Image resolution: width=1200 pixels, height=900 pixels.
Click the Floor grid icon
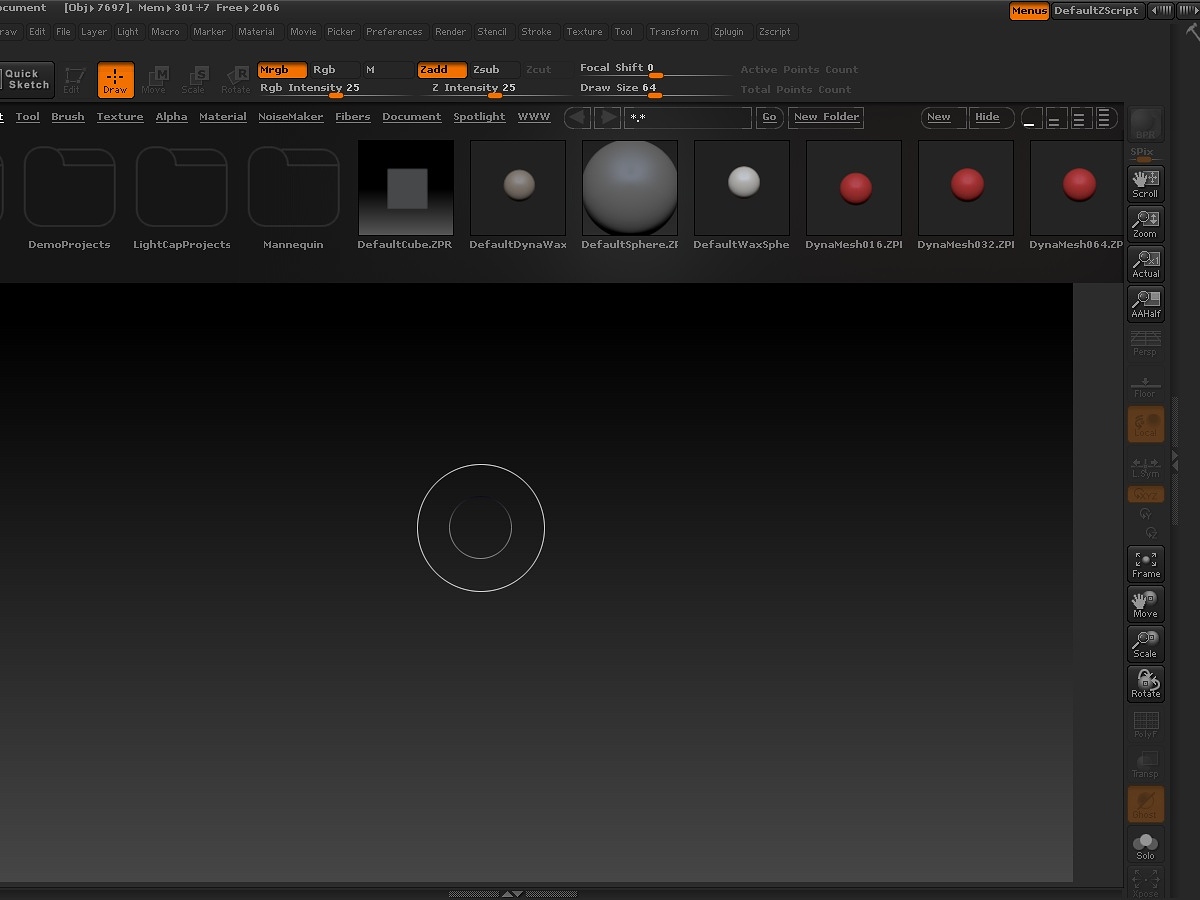(x=1145, y=384)
